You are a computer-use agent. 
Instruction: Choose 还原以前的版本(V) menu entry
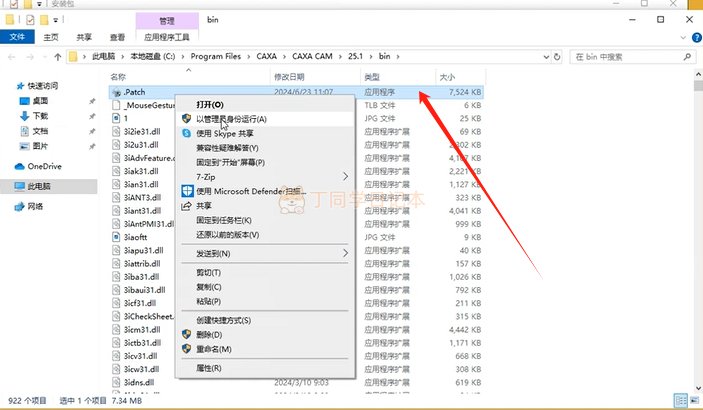tap(265, 235)
